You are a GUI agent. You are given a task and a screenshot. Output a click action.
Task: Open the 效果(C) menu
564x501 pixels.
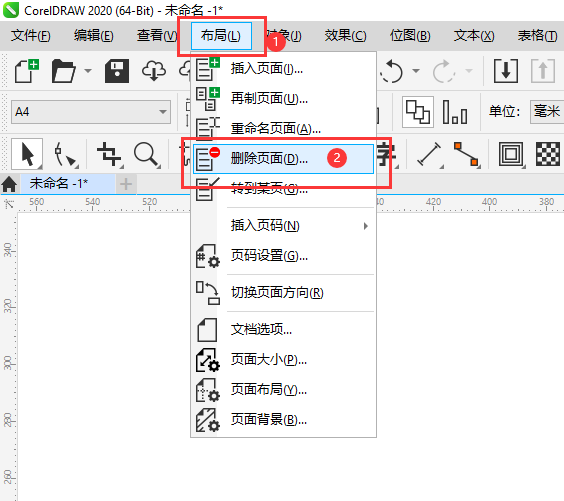click(345, 36)
